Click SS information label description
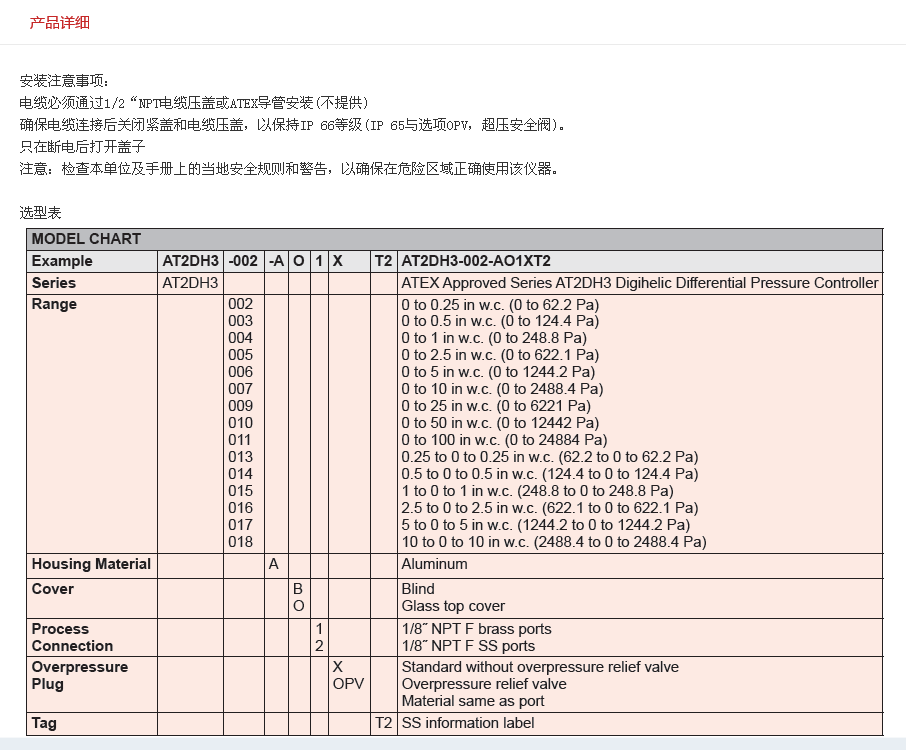The image size is (906, 750). [468, 723]
